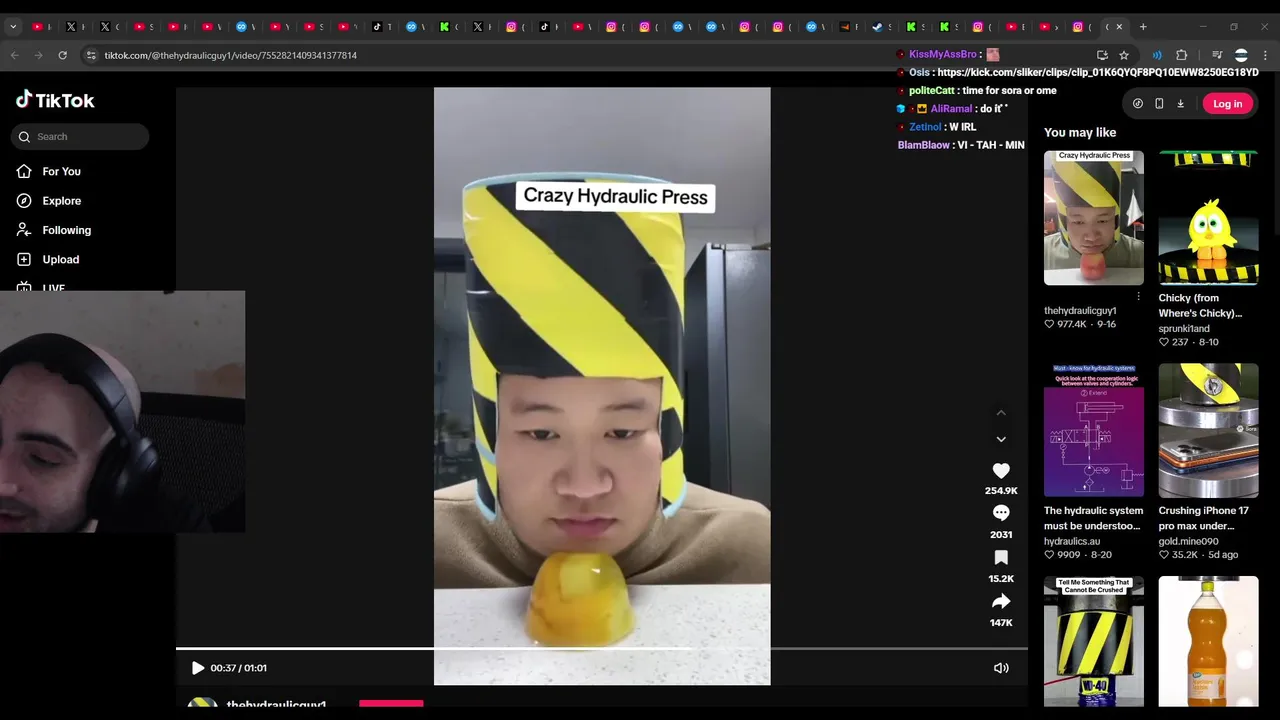
Task: Open a new browser tab
Action: pyautogui.click(x=1143, y=27)
